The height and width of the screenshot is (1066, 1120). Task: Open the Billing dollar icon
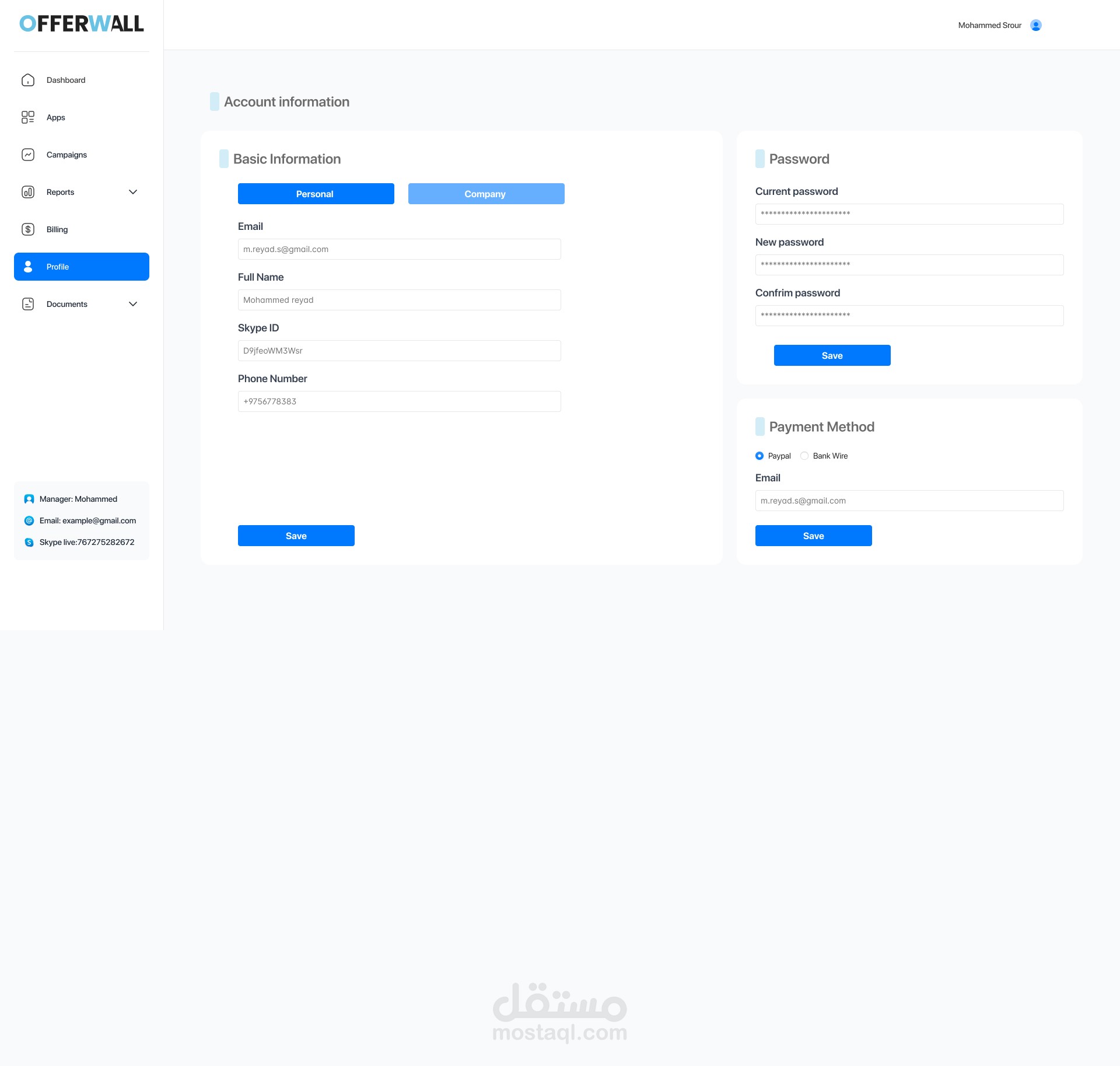[x=28, y=229]
